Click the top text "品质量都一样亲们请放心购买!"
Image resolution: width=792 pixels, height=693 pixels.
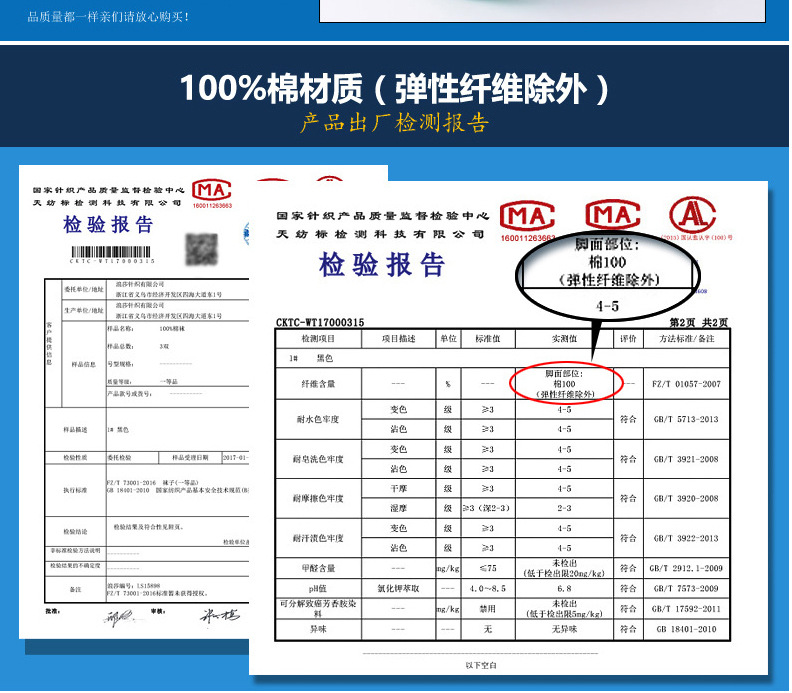click(x=109, y=17)
